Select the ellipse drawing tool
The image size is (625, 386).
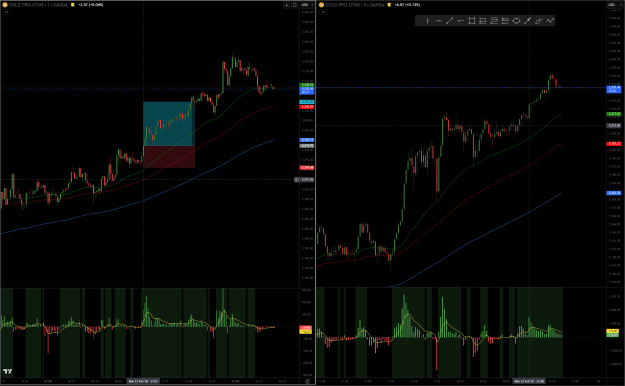516,21
